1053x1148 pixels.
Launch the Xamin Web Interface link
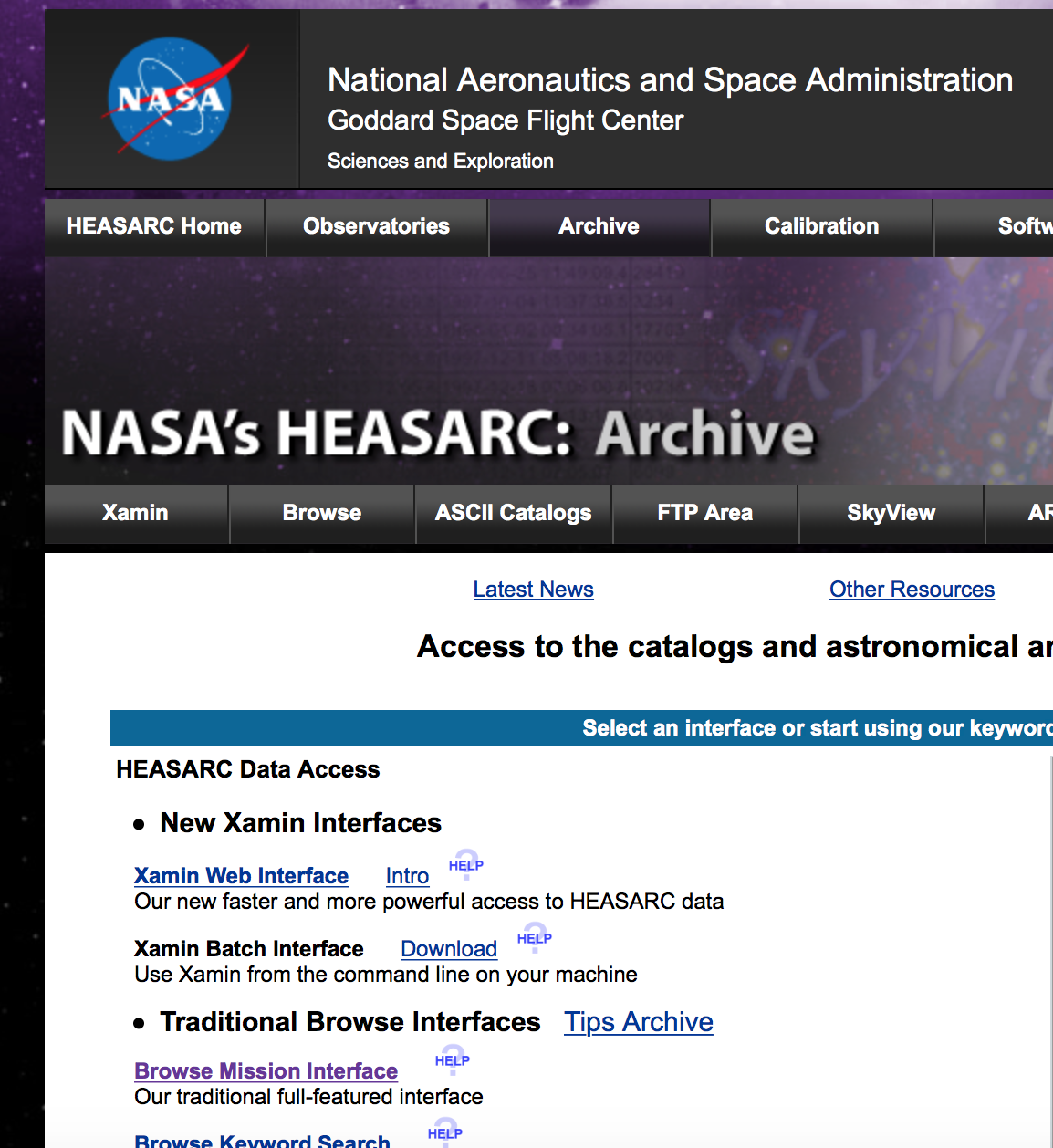click(x=241, y=876)
